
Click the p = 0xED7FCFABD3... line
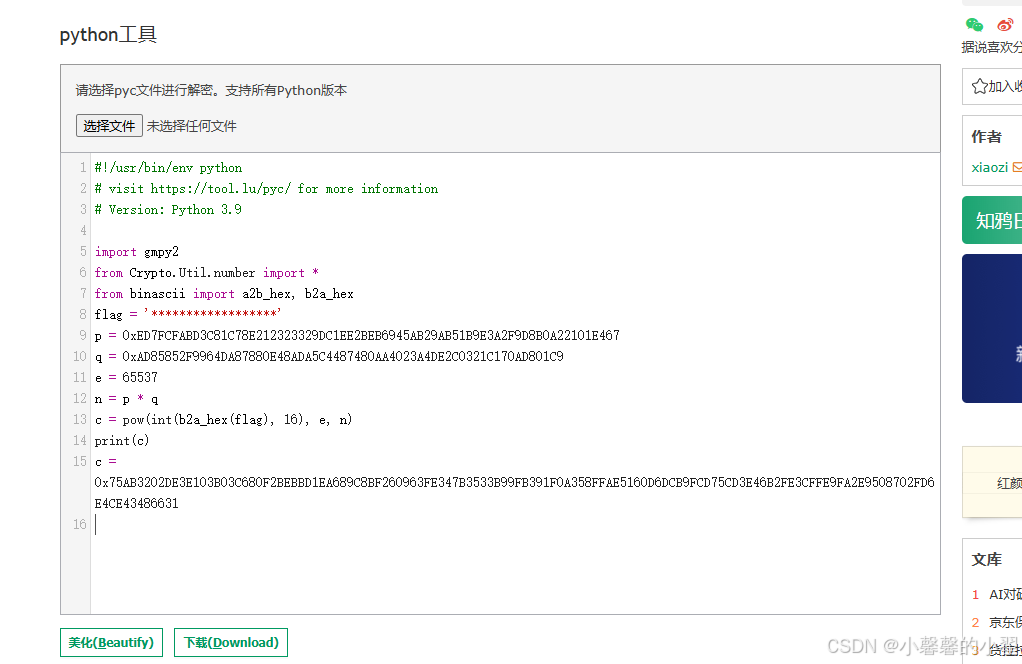(x=357, y=335)
